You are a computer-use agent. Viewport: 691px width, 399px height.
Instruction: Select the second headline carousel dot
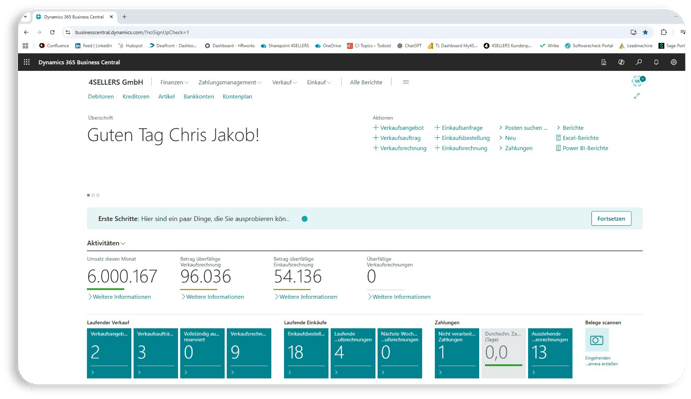coord(93,195)
